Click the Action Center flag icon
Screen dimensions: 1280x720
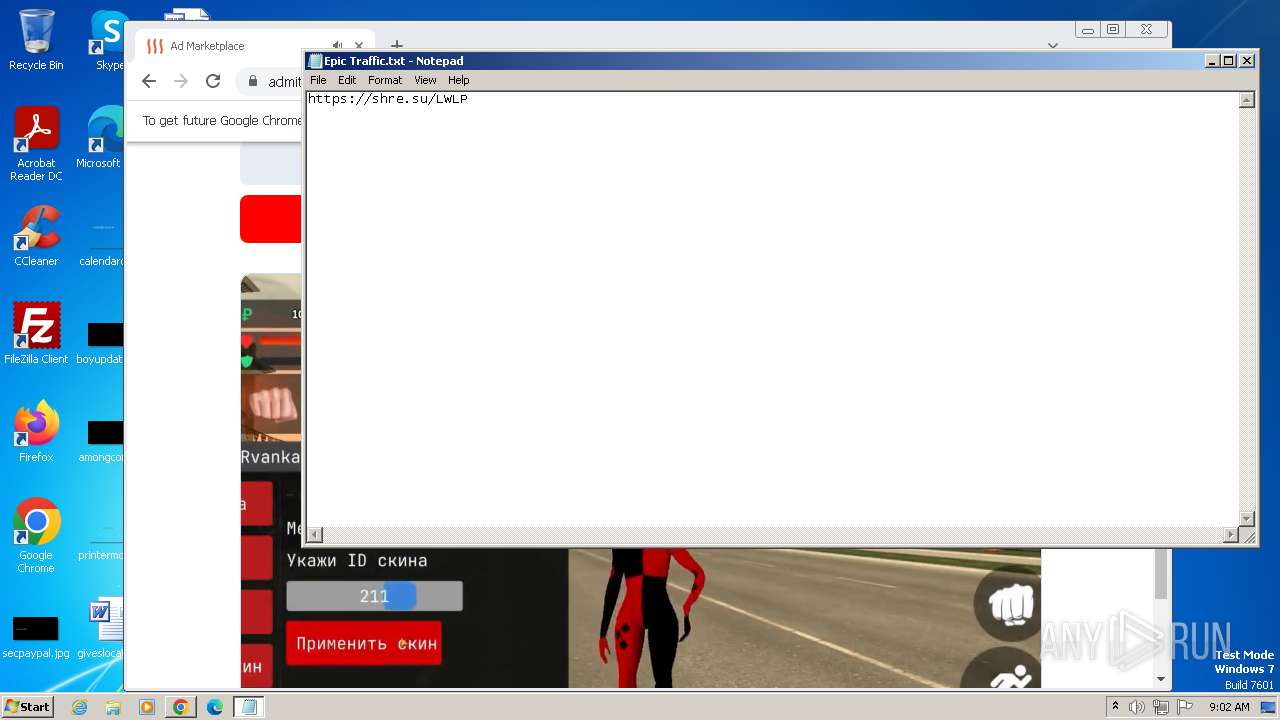coord(1183,707)
